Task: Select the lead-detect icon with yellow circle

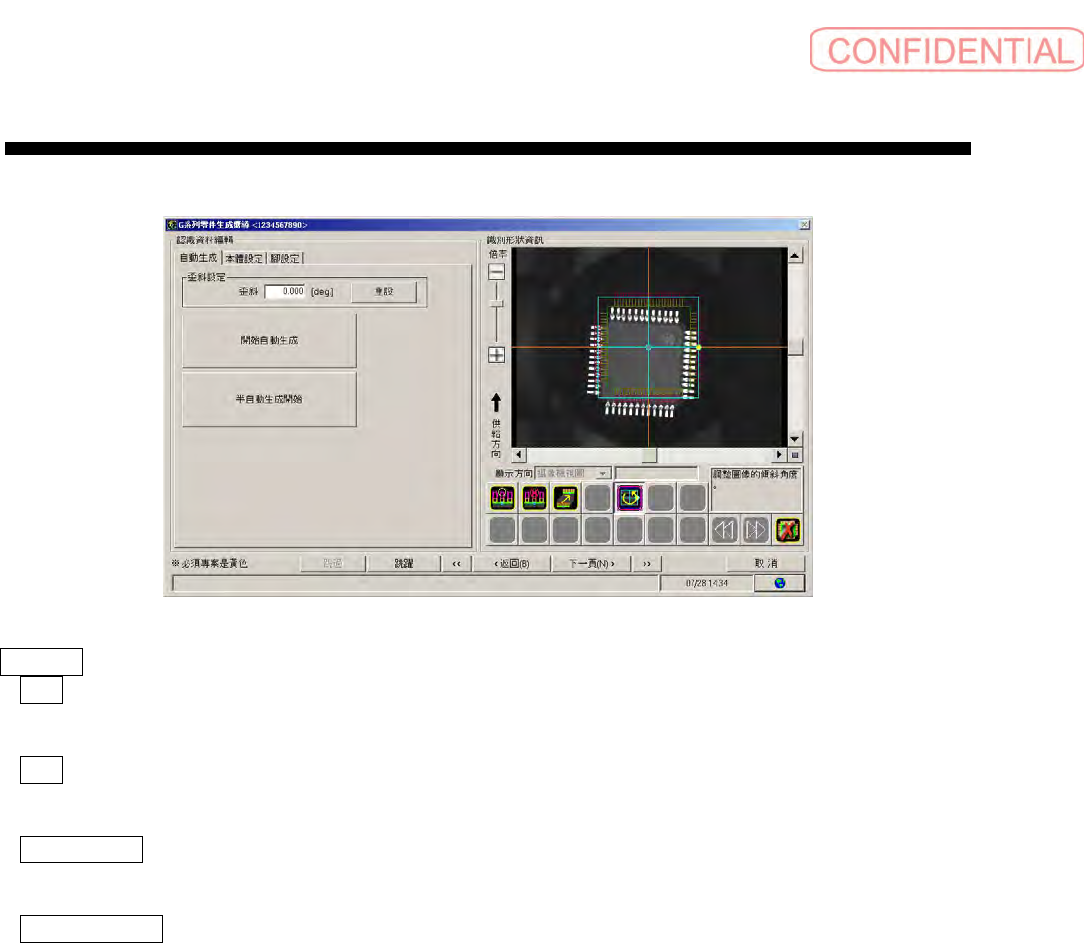Action: coord(502,497)
